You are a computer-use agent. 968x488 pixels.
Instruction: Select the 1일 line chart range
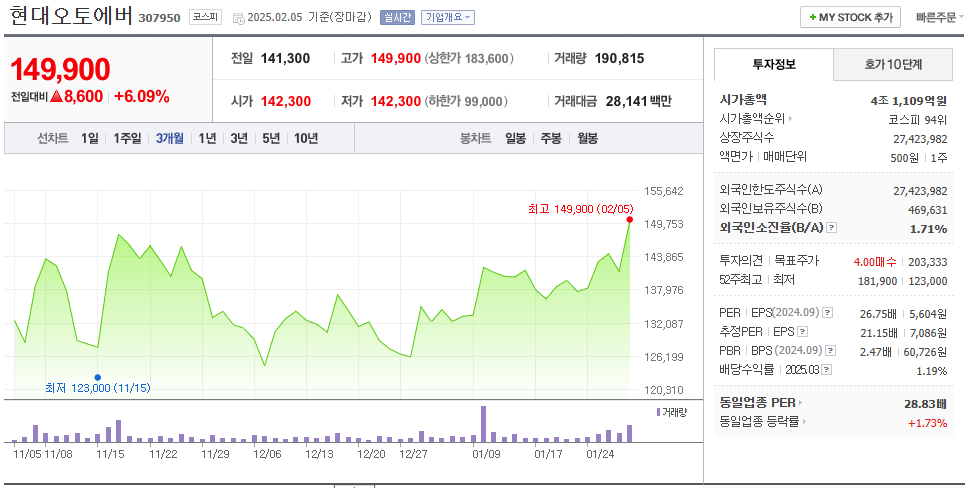coord(90,138)
